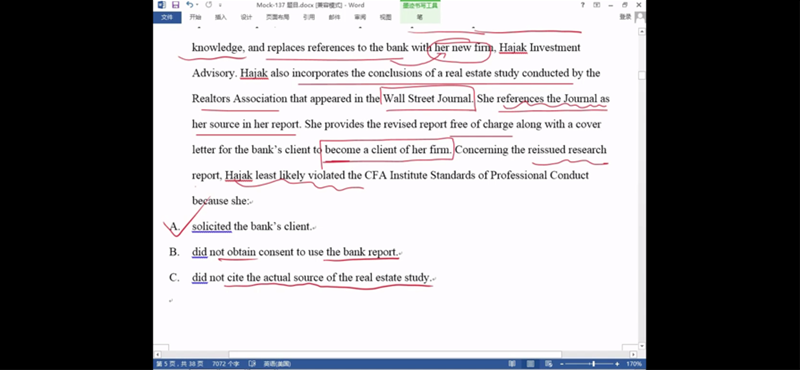Click 'did' at the start of option B
The width and height of the screenshot is (800, 370).
199,252
